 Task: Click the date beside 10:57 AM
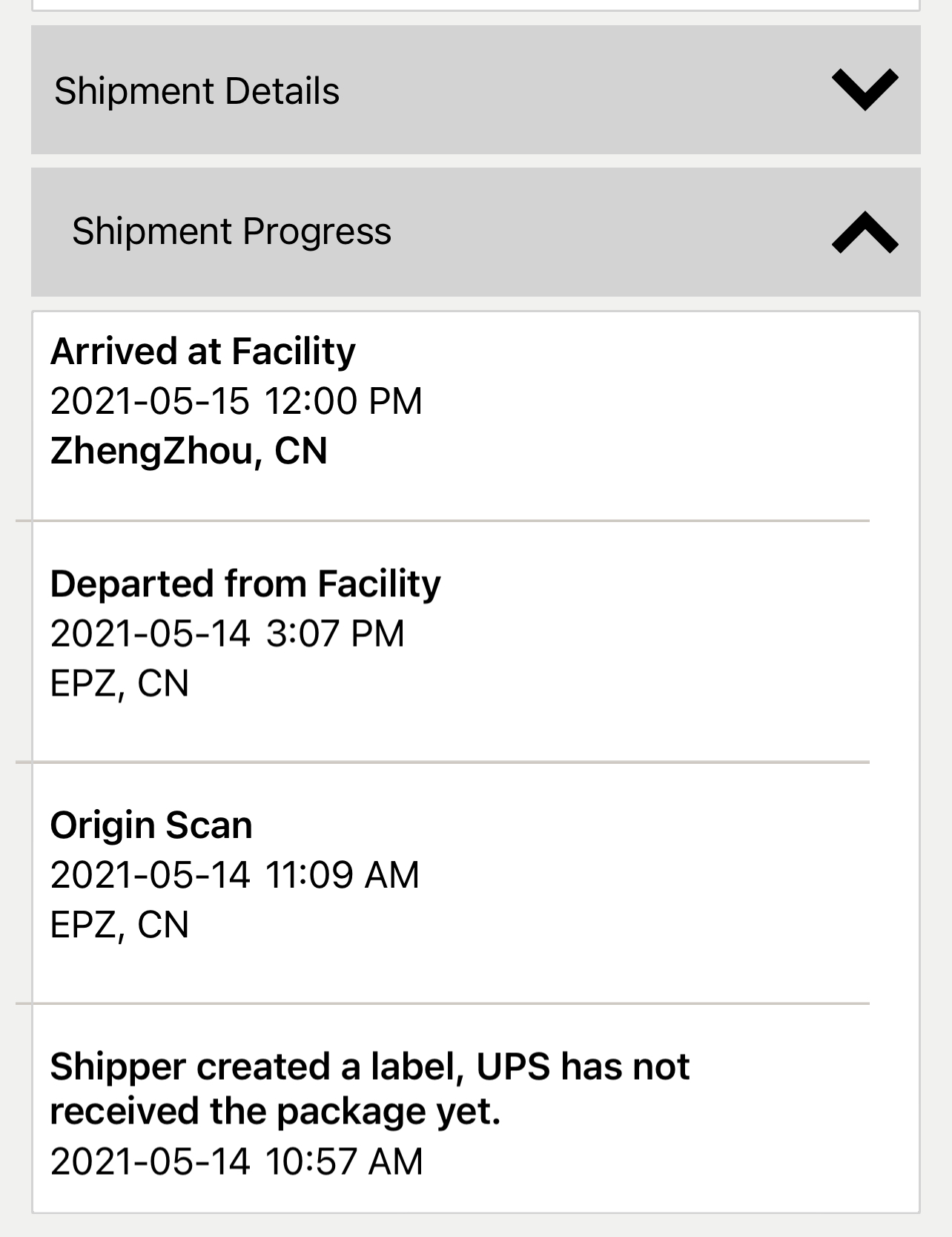[150, 1161]
